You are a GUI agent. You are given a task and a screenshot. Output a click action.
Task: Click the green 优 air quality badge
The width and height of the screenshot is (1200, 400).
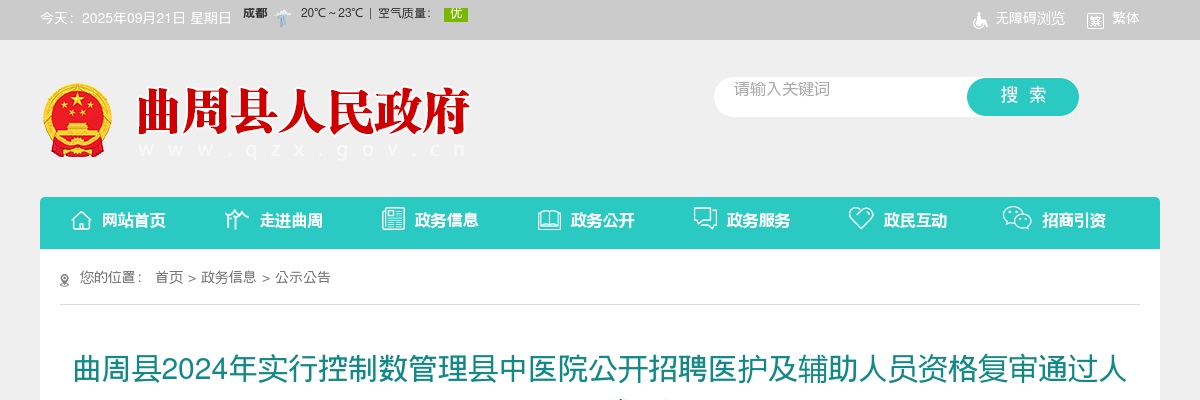tap(456, 14)
